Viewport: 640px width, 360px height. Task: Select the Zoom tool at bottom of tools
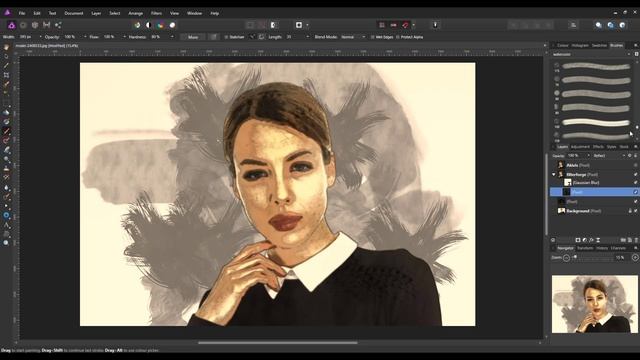[x=6, y=242]
